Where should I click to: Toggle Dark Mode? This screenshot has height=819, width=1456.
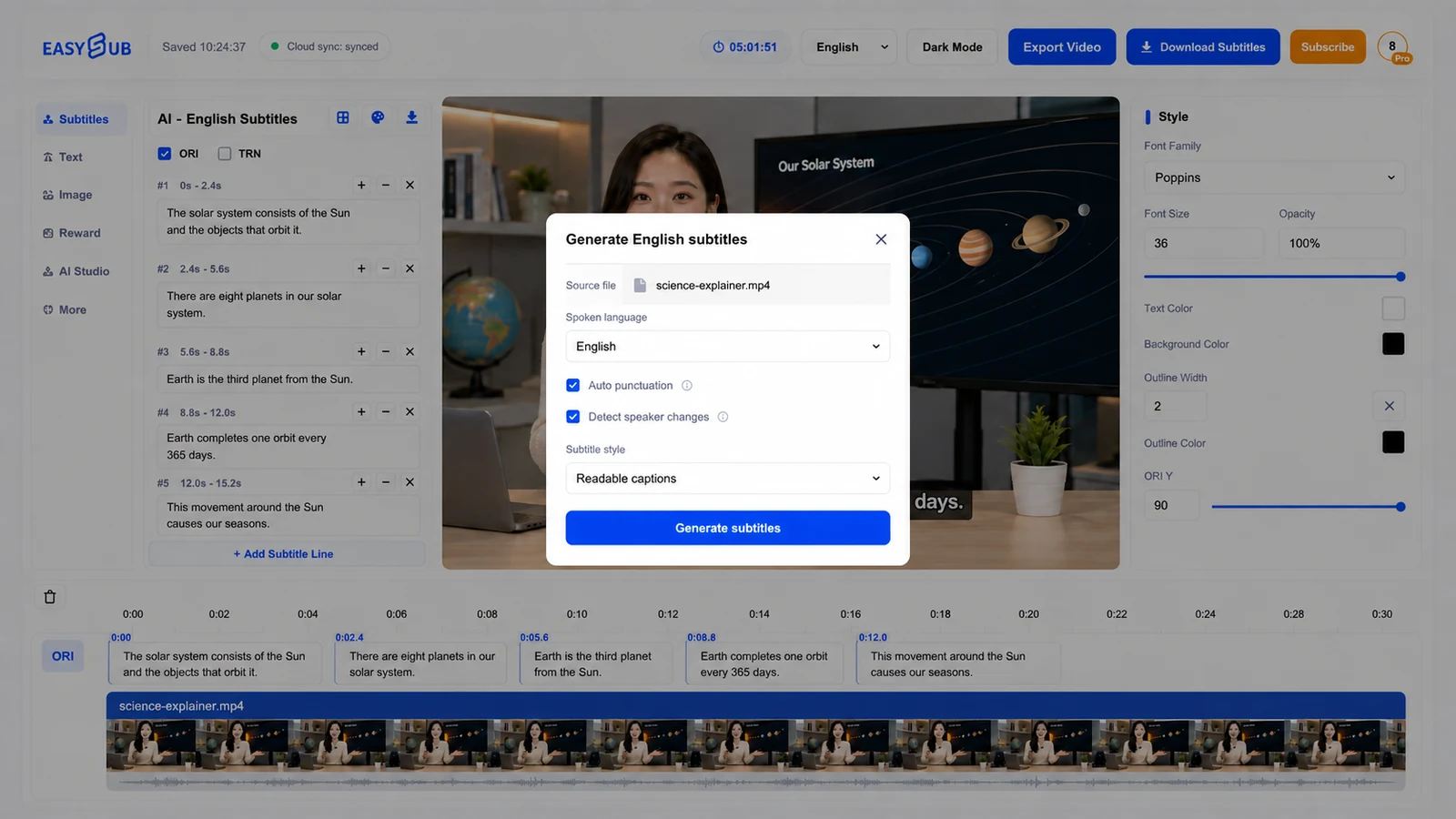pyautogui.click(x=952, y=47)
